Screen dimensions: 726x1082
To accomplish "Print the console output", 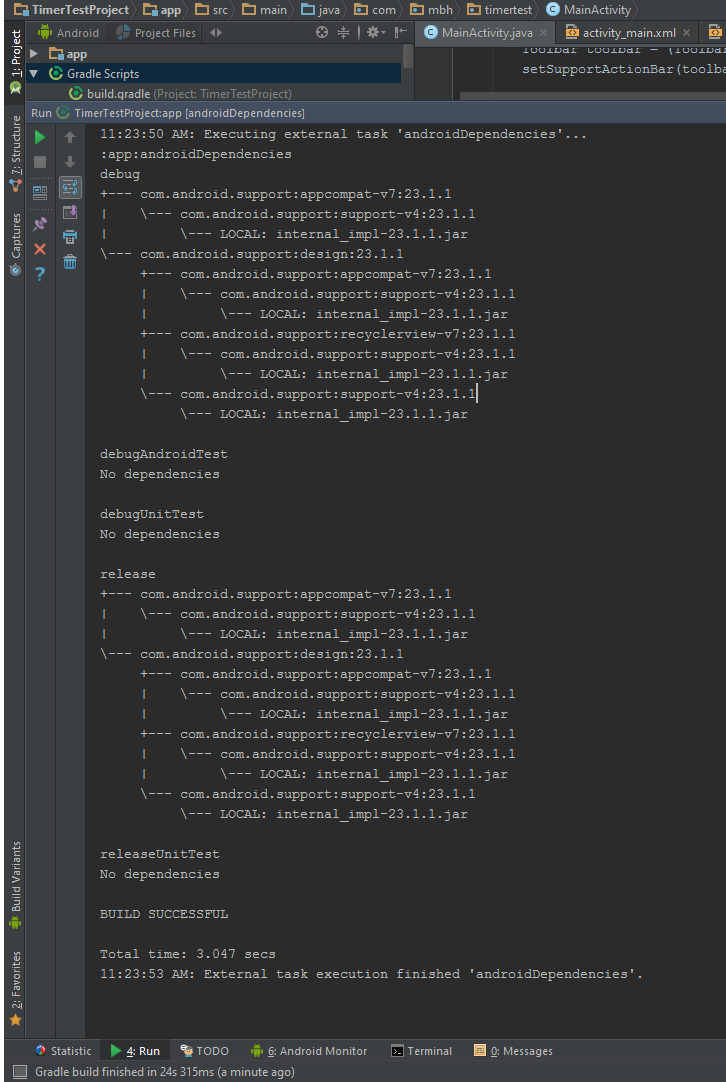I will [70, 237].
